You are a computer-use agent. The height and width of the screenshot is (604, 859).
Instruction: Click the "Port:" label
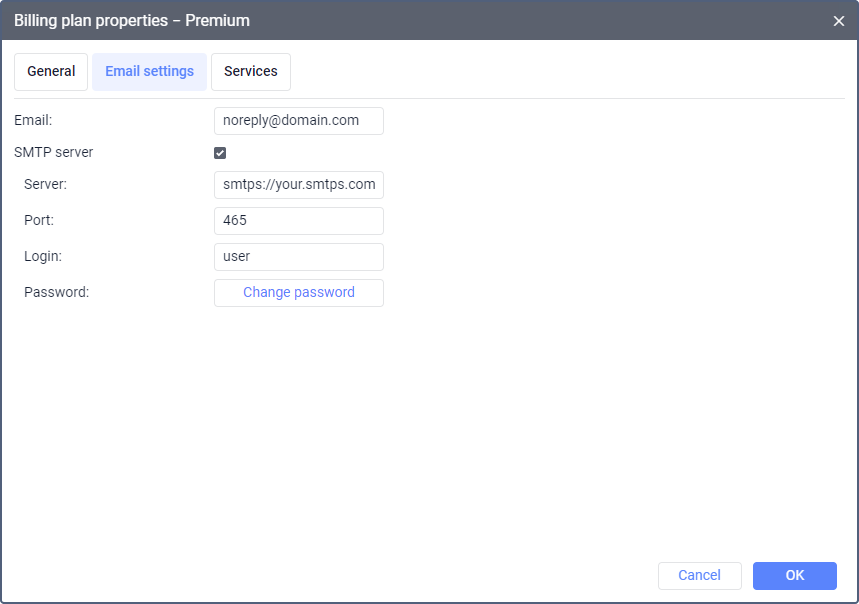coord(39,220)
